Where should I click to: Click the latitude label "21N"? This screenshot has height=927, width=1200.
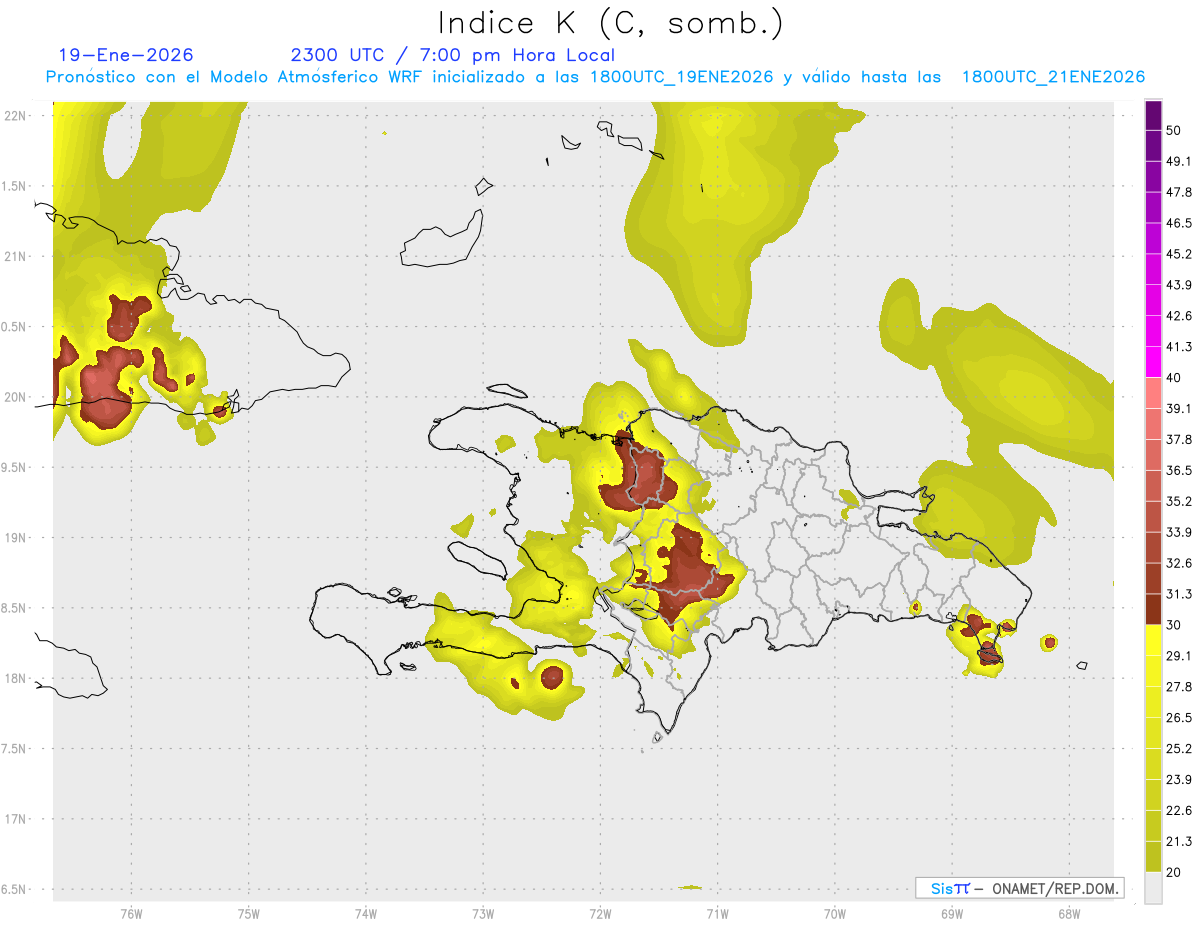pyautogui.click(x=17, y=257)
